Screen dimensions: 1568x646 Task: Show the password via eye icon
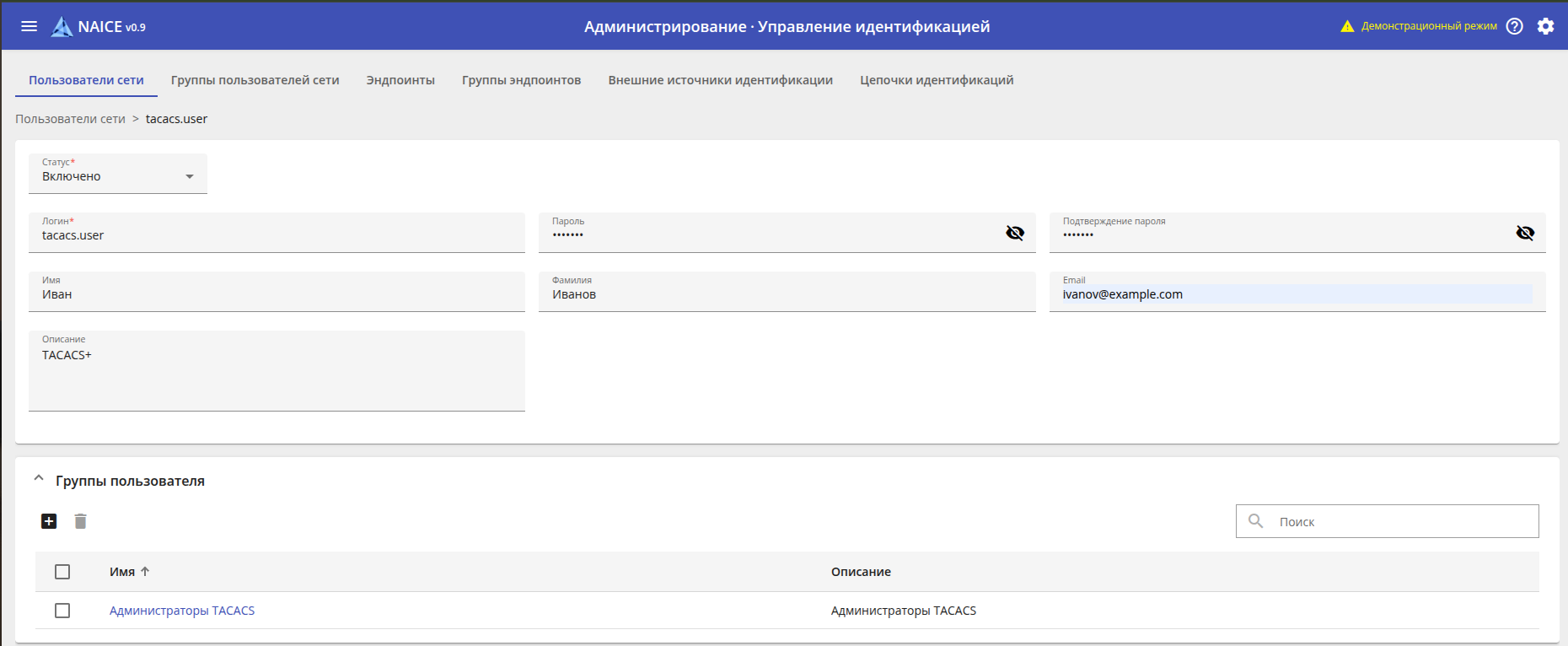(x=1014, y=233)
